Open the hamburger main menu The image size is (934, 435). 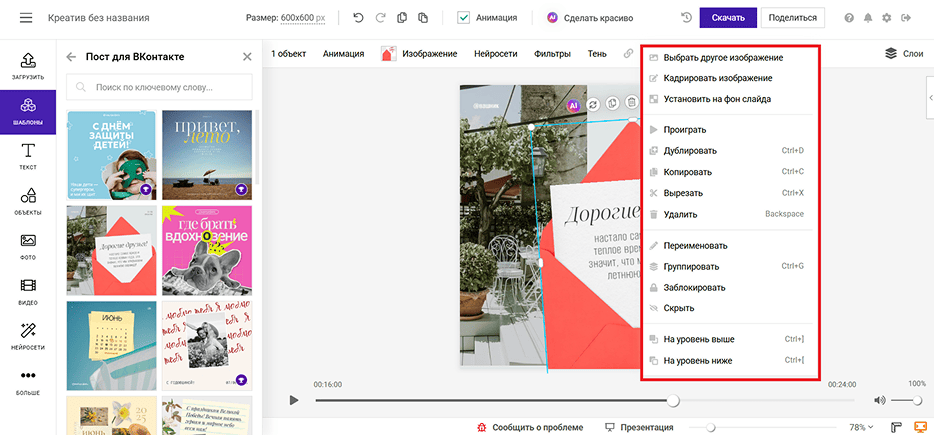26,18
